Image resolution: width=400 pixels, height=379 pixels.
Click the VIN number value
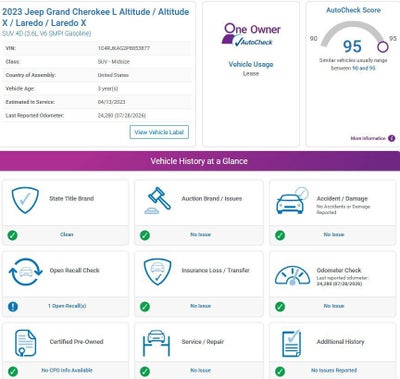tap(124, 48)
